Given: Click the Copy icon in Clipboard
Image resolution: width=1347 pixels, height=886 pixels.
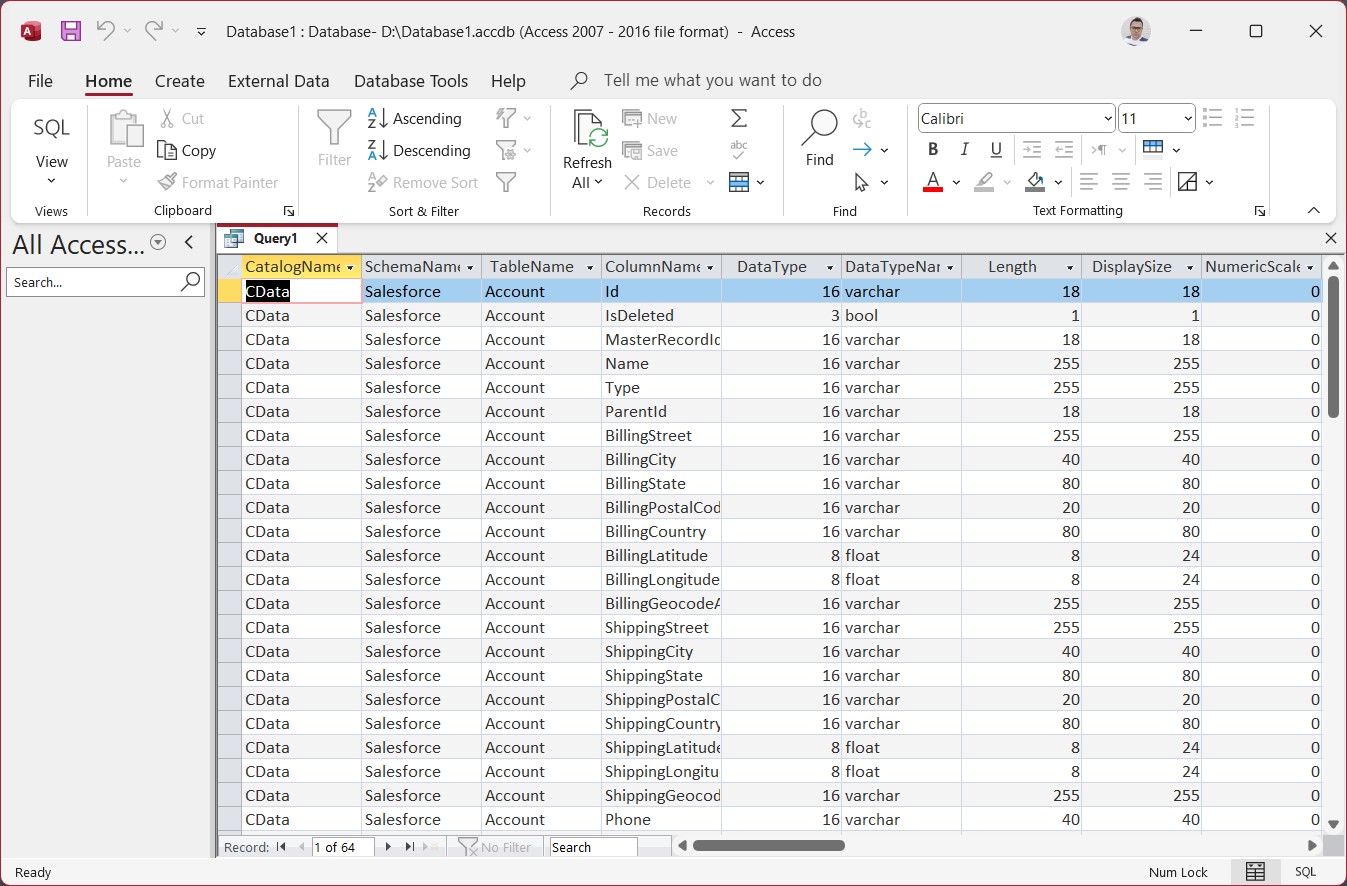Looking at the screenshot, I should click(187, 151).
